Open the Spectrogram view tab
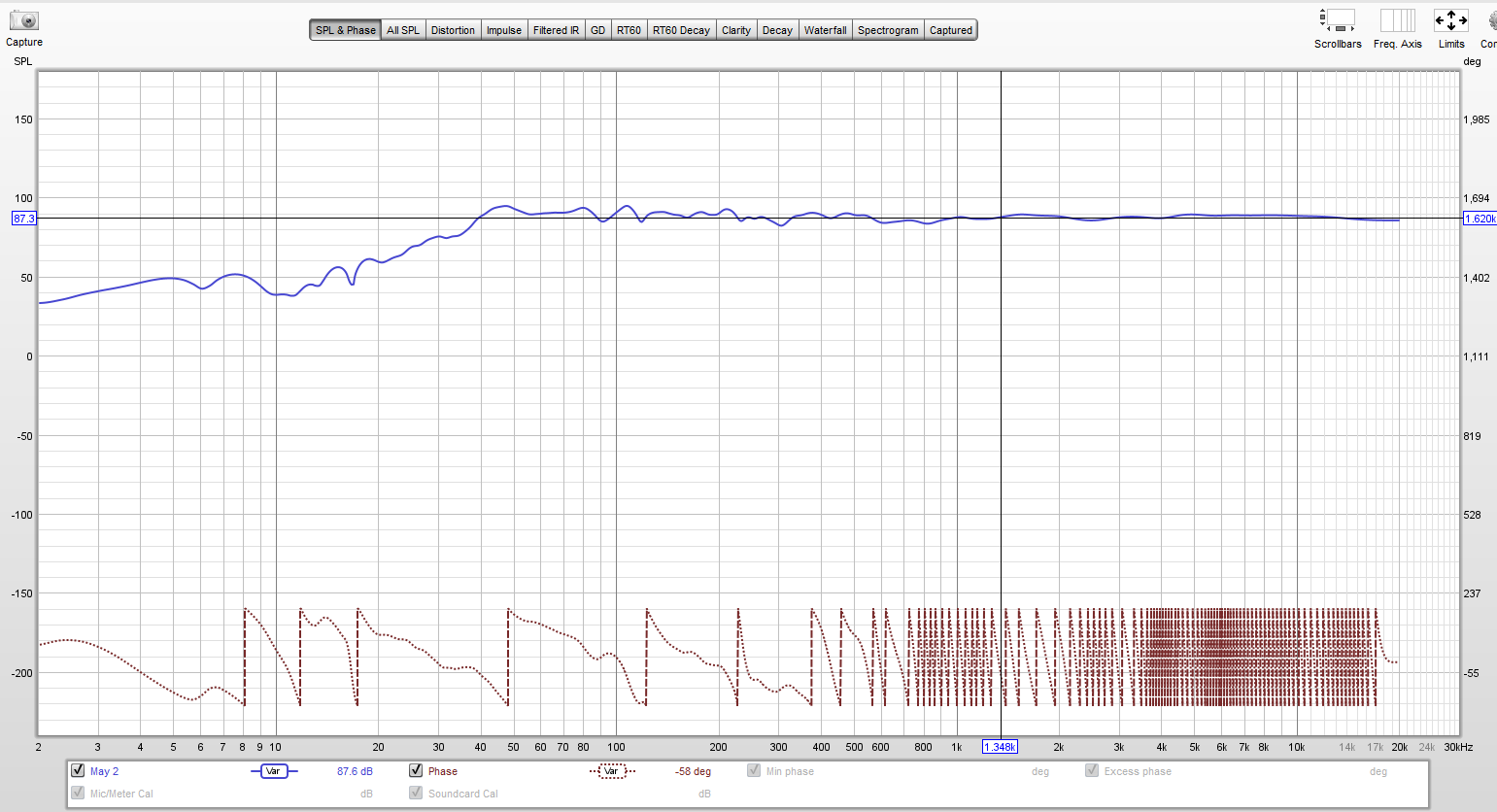 coord(887,29)
